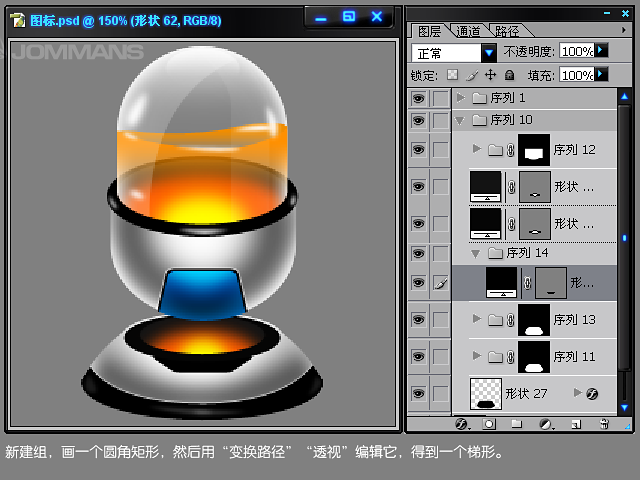Screen dimensions: 640x480
Task: Click the add layer mask icon
Action: point(489,424)
